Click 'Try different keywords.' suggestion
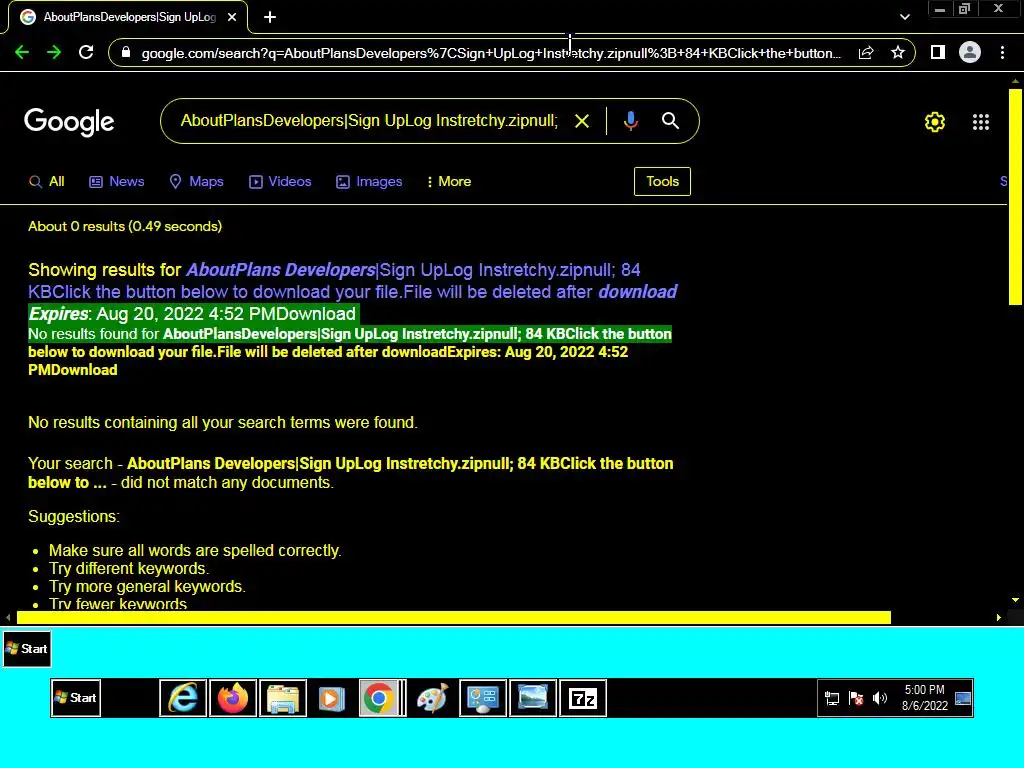The height and width of the screenshot is (768, 1024). click(x=129, y=568)
